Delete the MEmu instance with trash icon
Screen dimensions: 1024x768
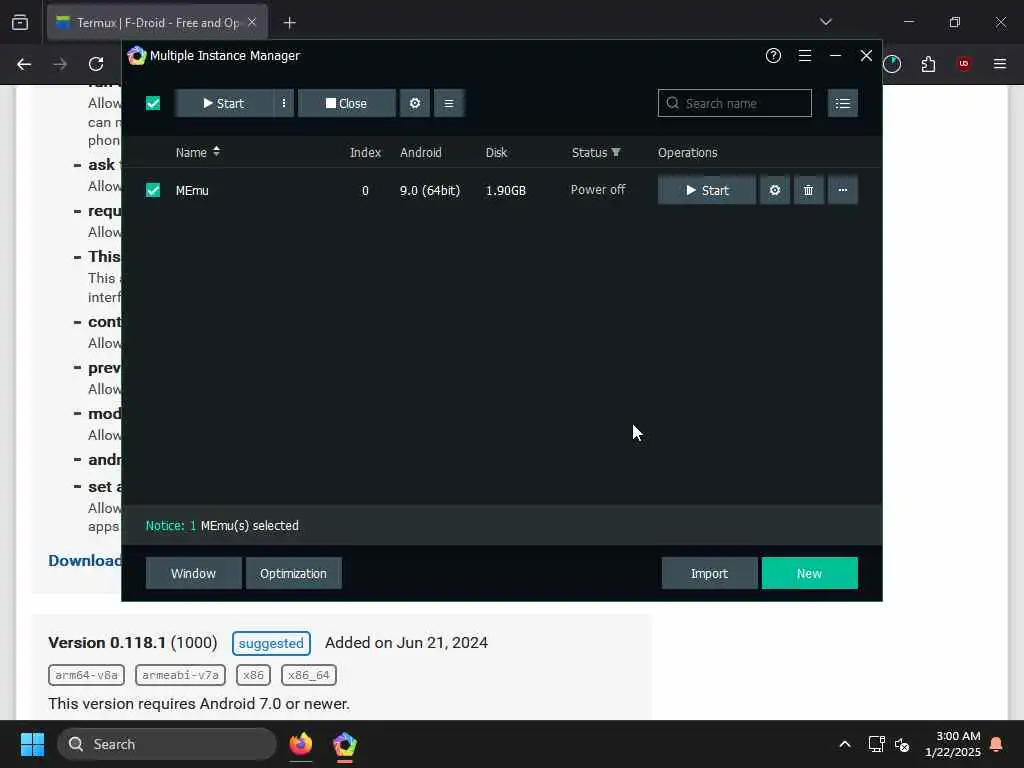click(808, 190)
